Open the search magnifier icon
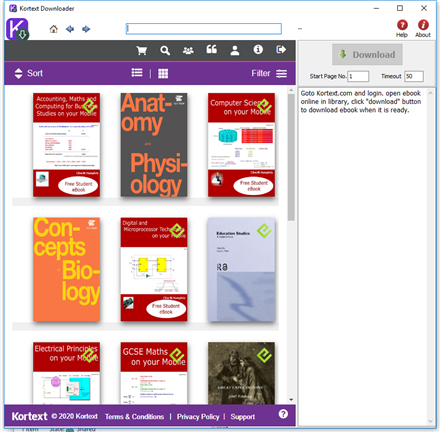440x432 pixels. pos(165,50)
